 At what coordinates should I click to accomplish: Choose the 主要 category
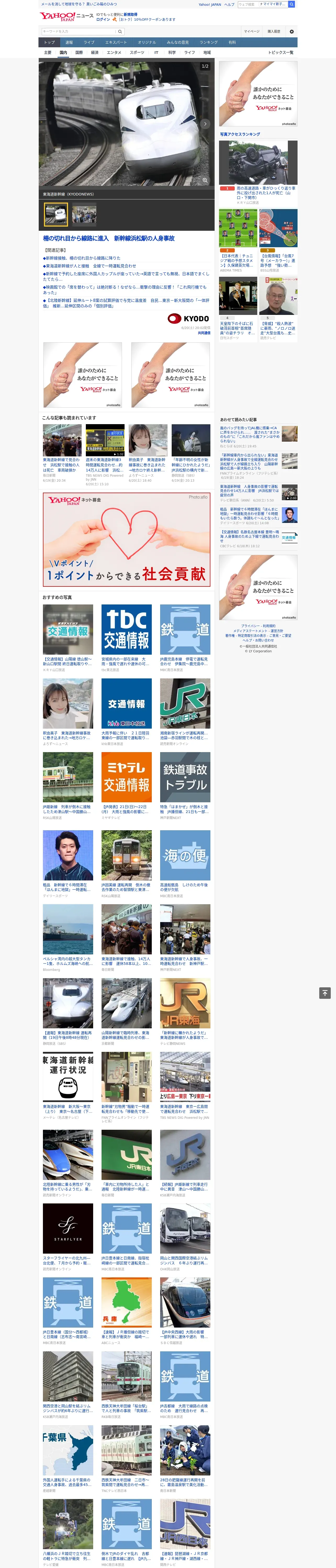[x=48, y=52]
